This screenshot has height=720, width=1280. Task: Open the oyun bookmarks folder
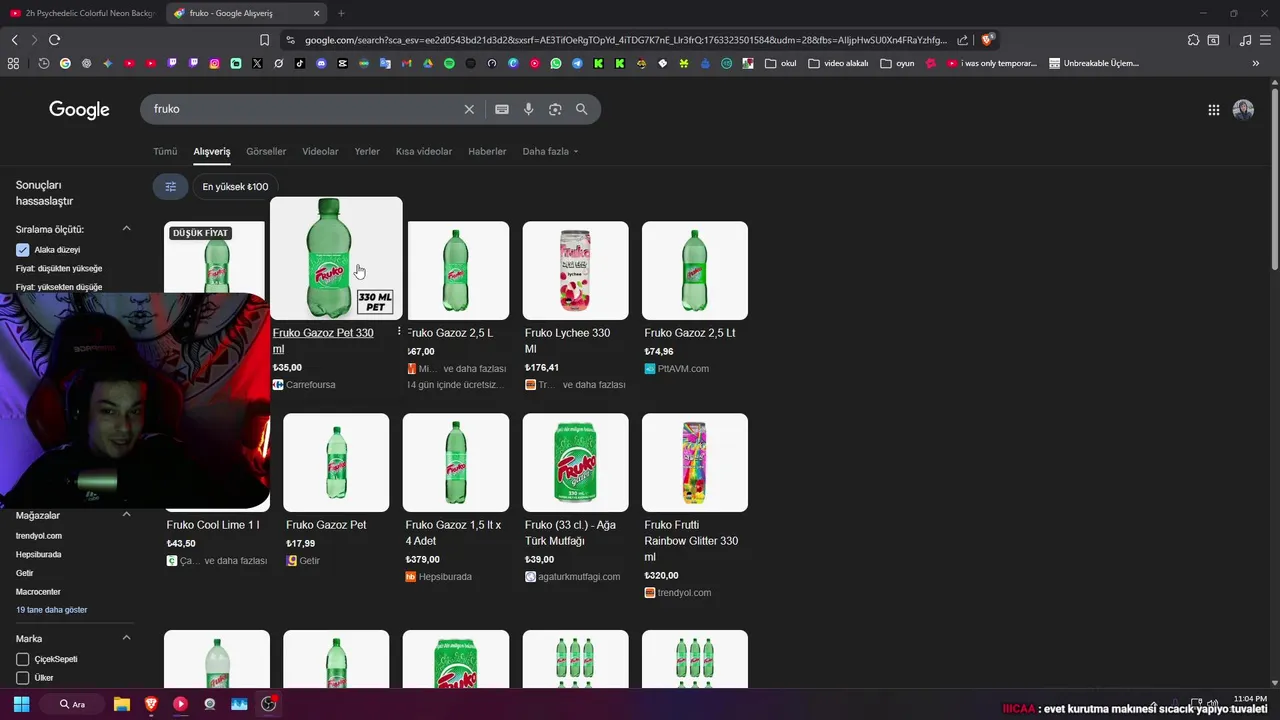[x=898, y=63]
